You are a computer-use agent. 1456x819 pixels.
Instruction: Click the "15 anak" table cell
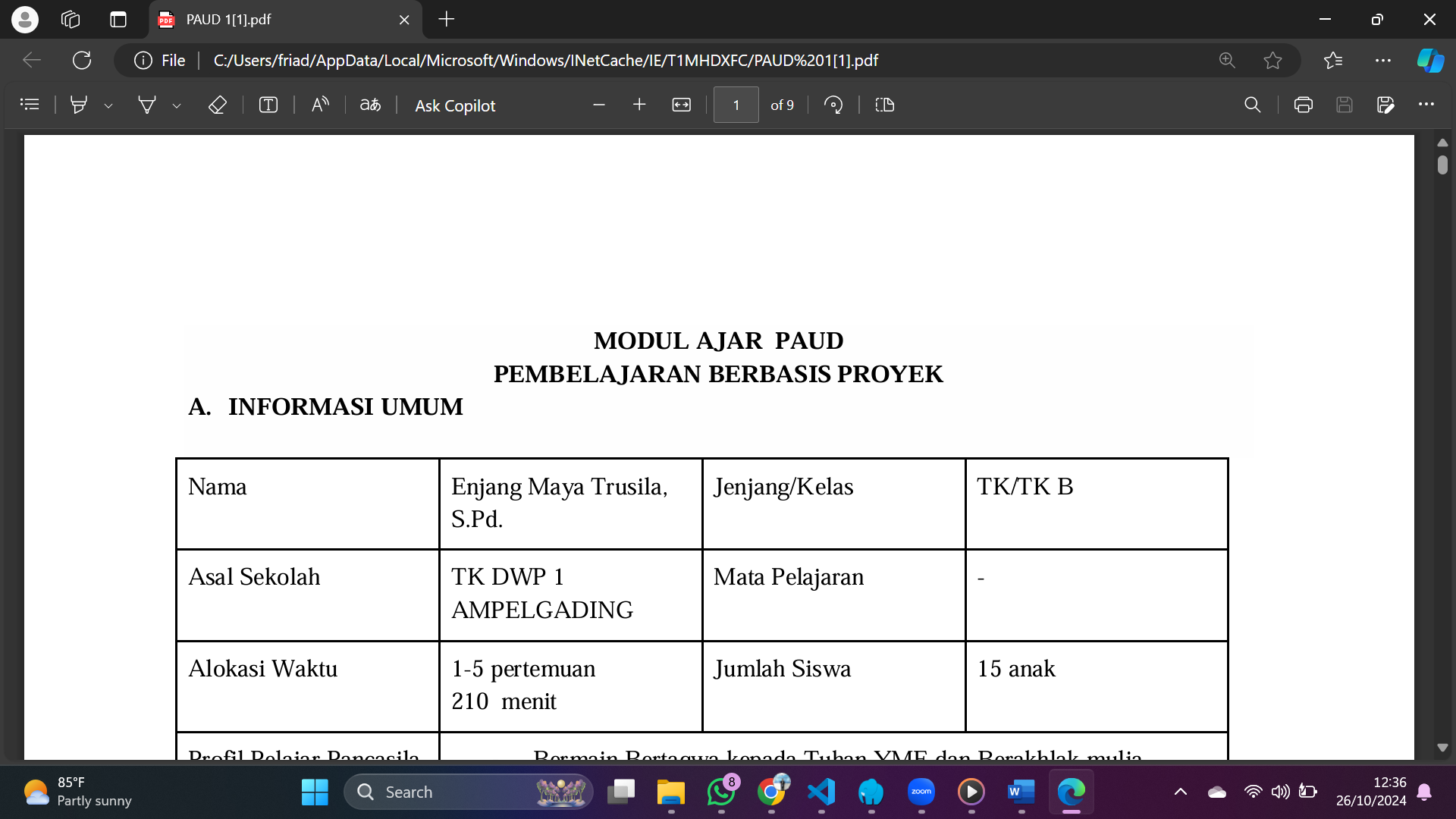pos(1097,686)
